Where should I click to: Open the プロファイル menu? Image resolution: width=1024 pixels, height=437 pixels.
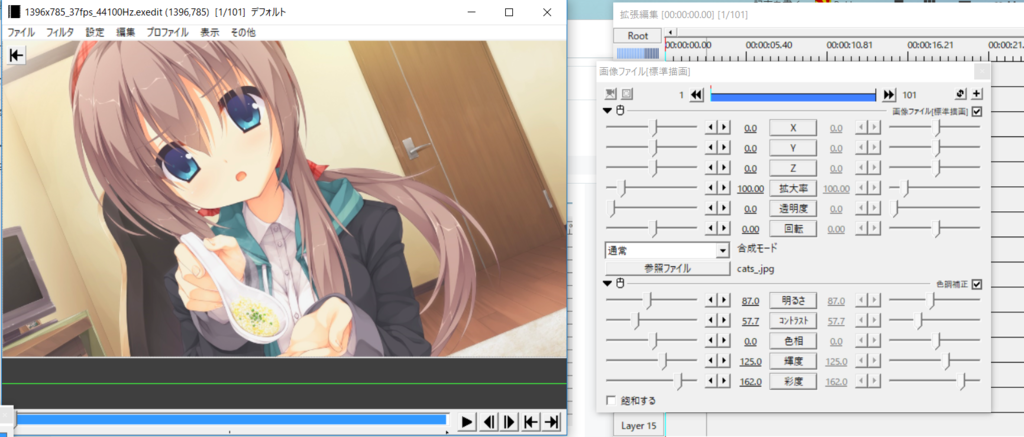pyautogui.click(x=167, y=31)
